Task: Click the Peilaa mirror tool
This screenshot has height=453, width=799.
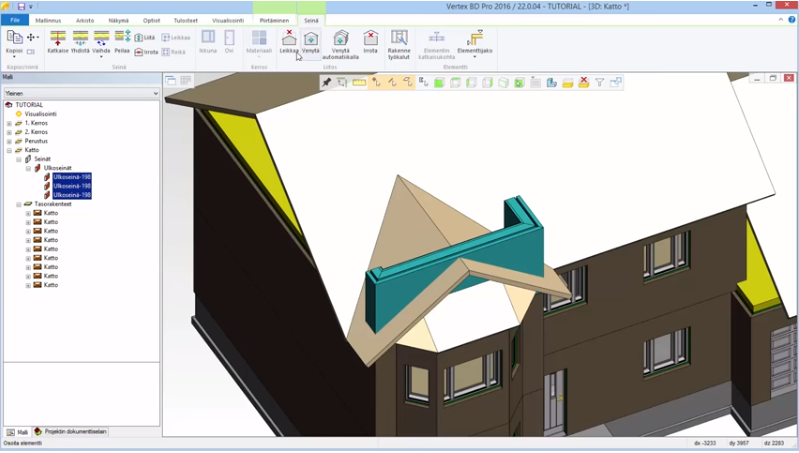Action: click(122, 41)
